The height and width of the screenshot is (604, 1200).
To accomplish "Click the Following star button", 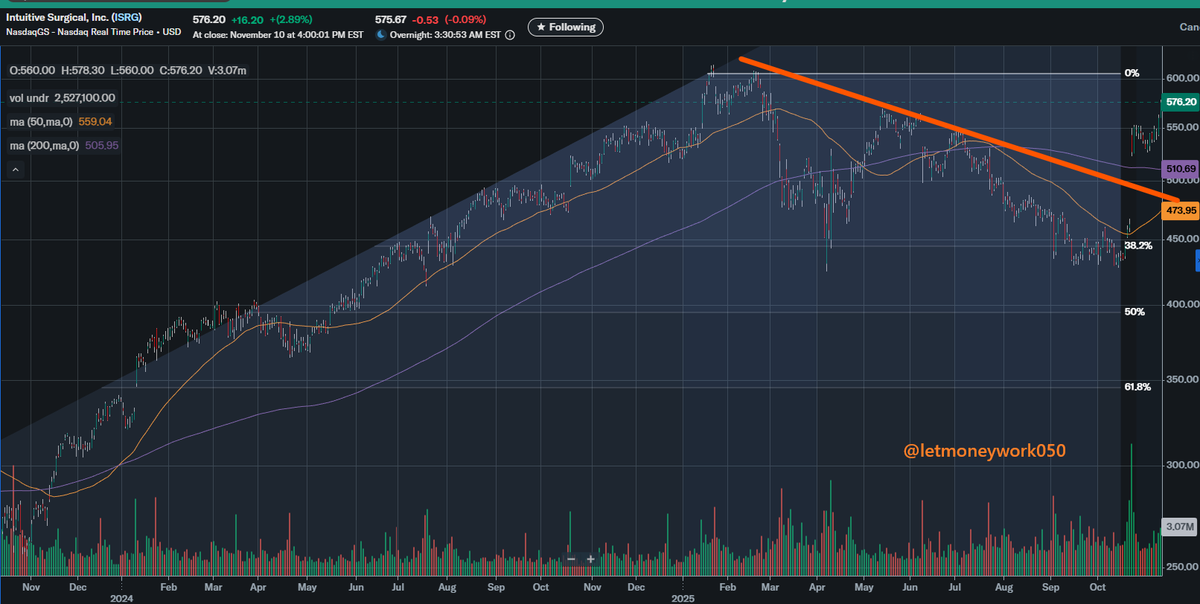I will click(564, 27).
